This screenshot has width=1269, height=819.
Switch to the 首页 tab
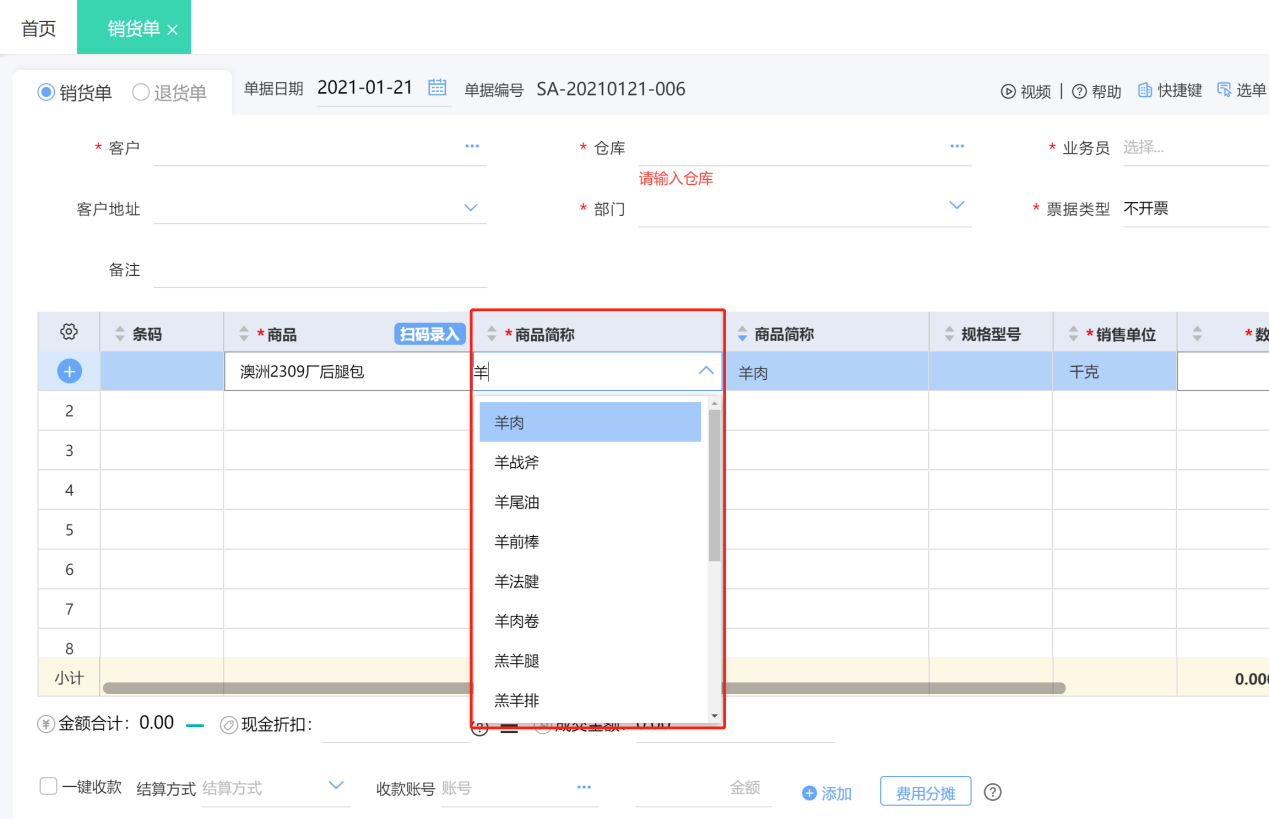tap(39, 28)
